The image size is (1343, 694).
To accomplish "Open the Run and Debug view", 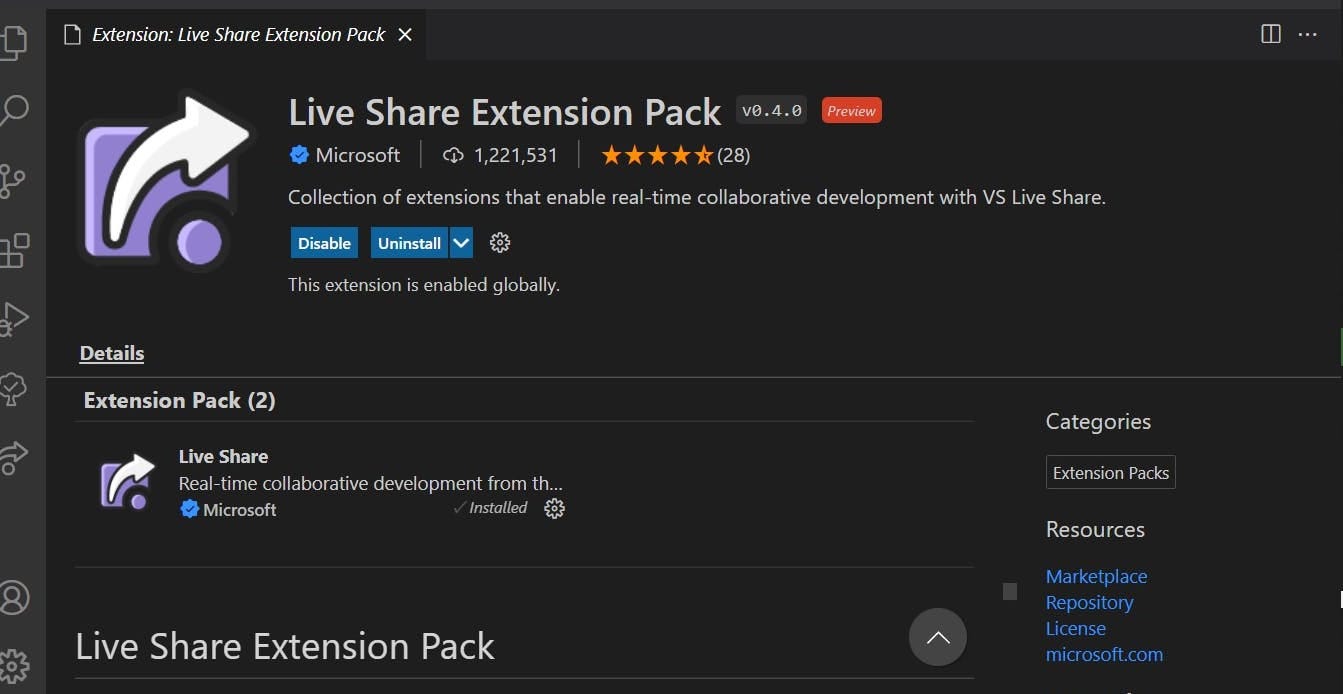I will tap(14, 319).
